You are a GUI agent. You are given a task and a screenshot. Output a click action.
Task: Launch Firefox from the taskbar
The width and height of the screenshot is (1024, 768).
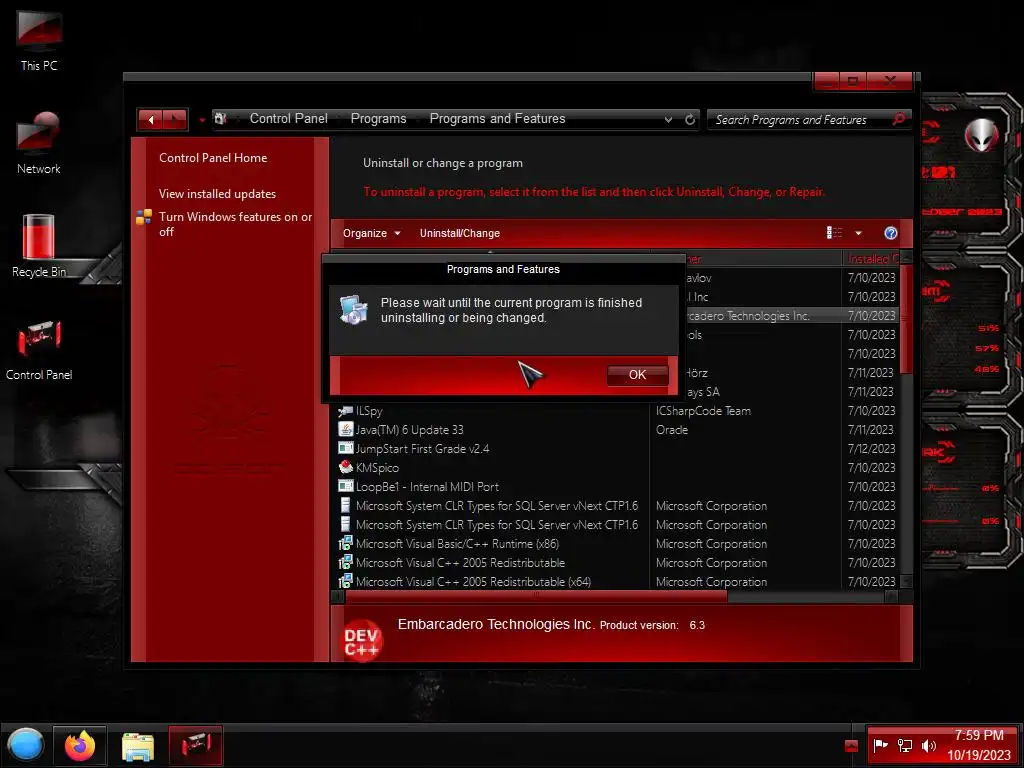pos(80,745)
